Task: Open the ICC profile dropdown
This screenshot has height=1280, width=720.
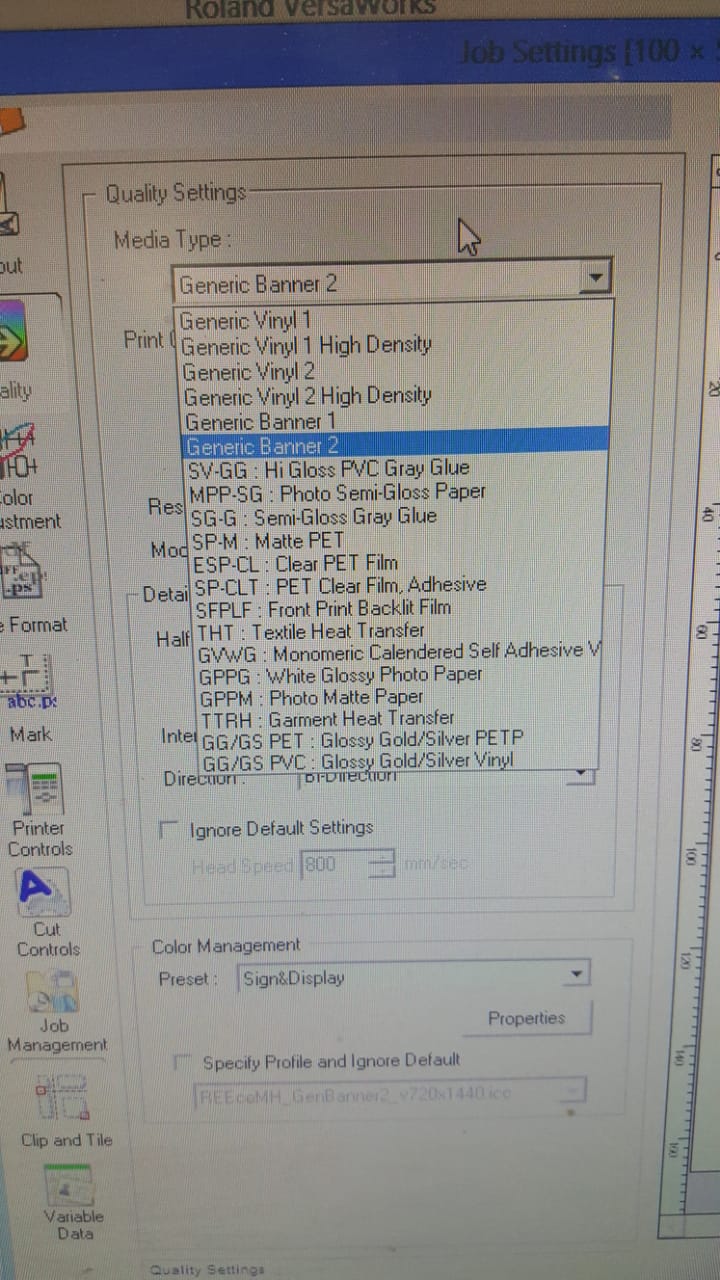Action: (x=388, y=1094)
